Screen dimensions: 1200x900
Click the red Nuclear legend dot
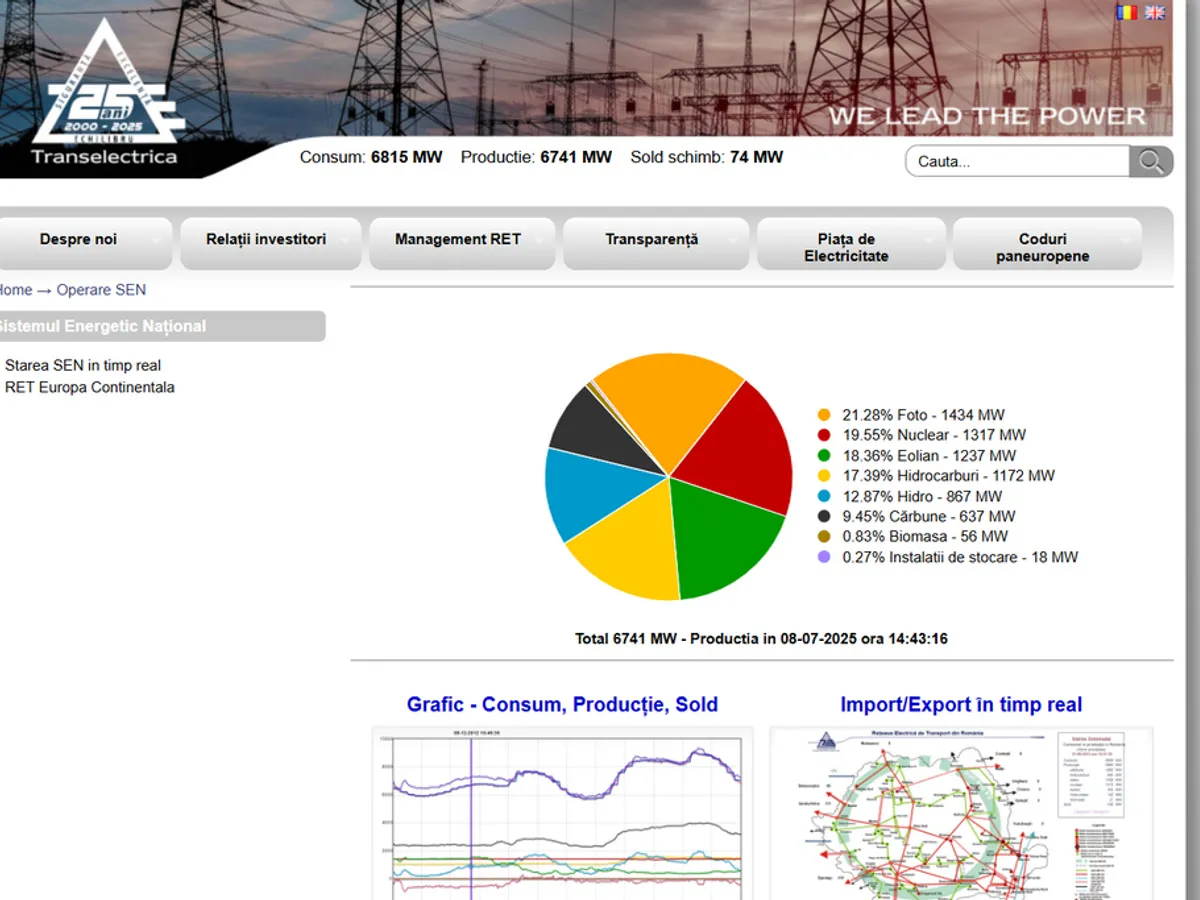pyautogui.click(x=824, y=435)
